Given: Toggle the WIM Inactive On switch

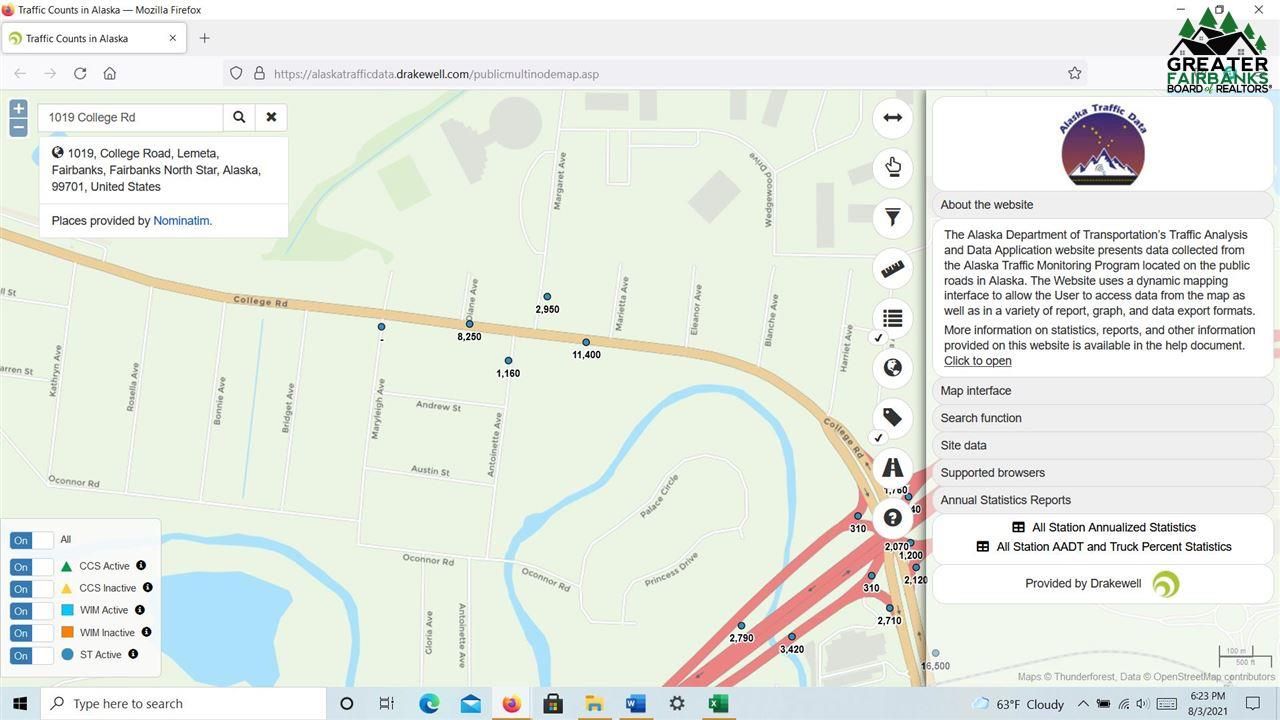Looking at the screenshot, I should tap(30, 633).
